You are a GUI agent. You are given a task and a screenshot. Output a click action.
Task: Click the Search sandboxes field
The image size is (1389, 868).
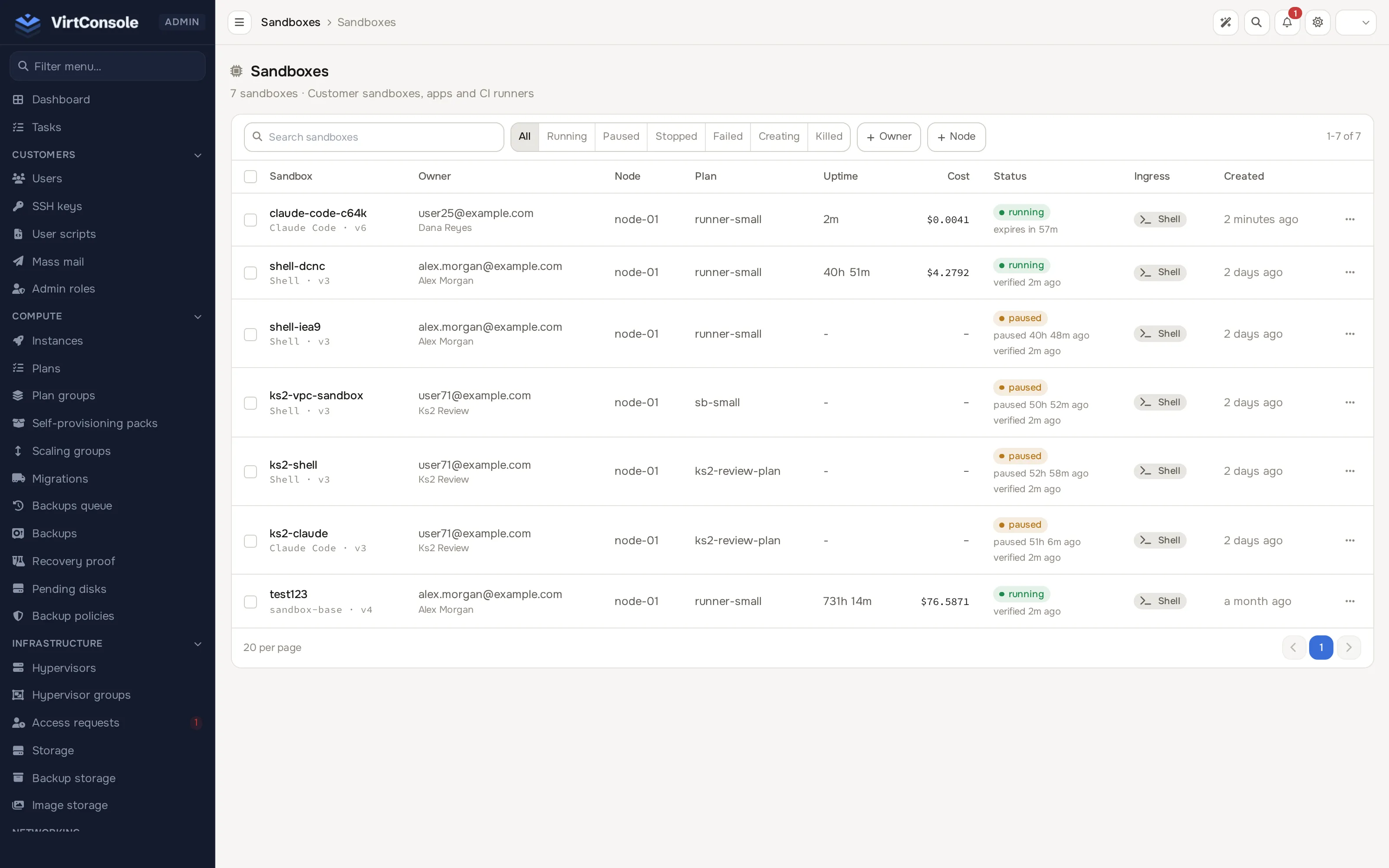point(374,137)
